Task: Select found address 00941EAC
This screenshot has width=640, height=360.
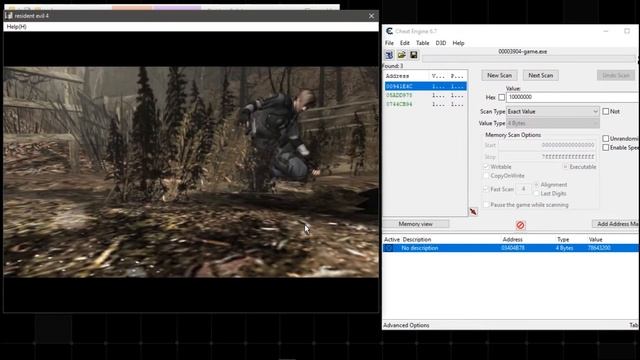Action: 425,86
